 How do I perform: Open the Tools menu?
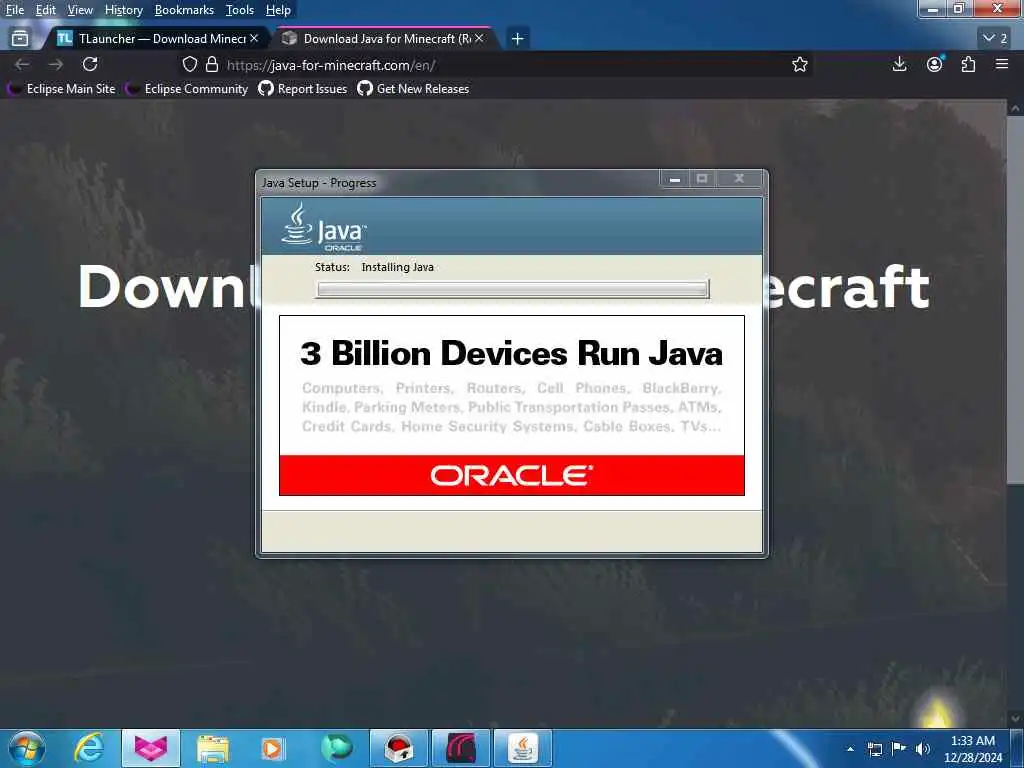[239, 10]
